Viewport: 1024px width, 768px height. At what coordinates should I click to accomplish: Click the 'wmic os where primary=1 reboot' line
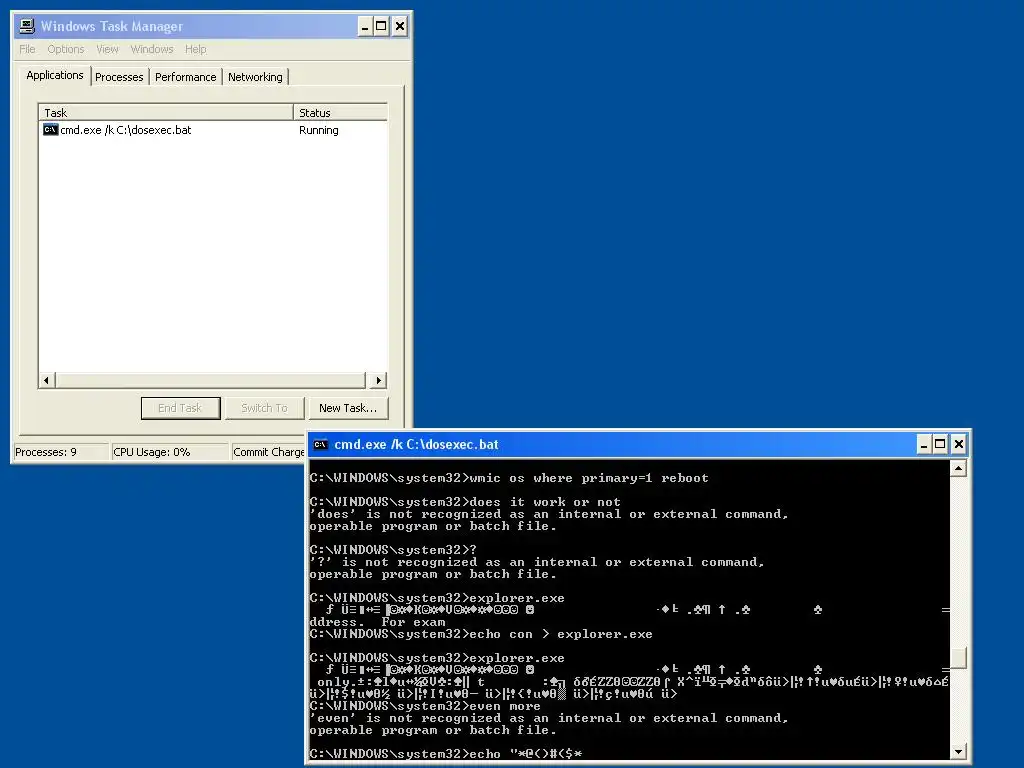[509, 478]
